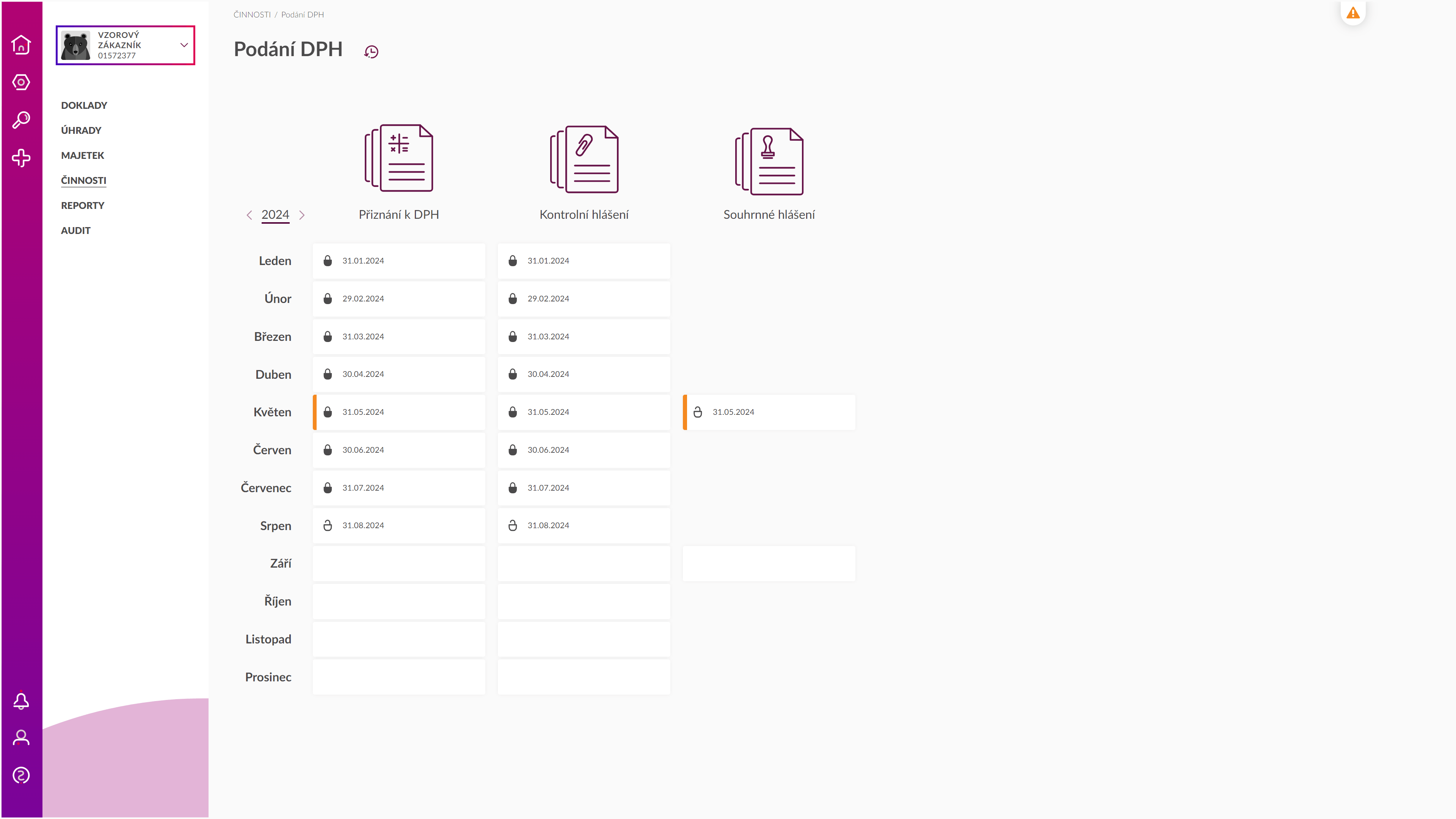Screen dimensions: 1456x819
Task: Click the ČINNOSTI breadcrumb link
Action: point(252,15)
